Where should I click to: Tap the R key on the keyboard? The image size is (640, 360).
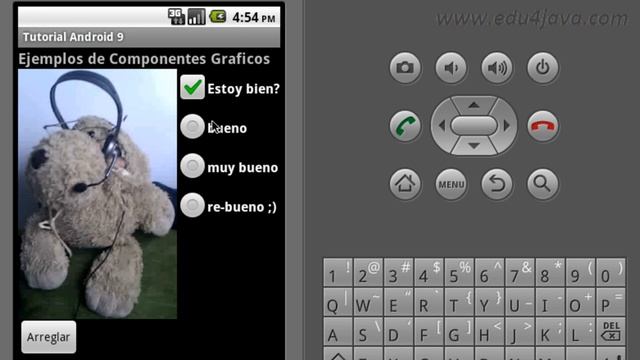pos(429,302)
